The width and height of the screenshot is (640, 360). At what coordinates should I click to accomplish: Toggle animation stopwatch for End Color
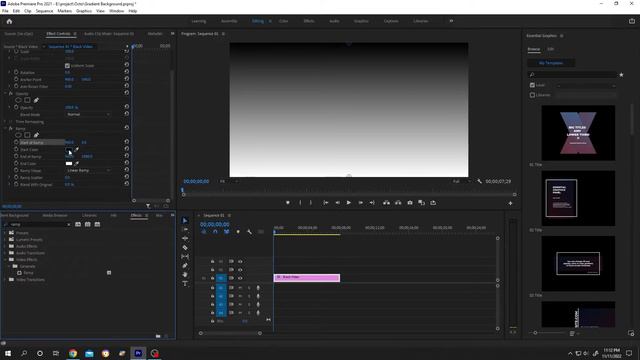coord(16,163)
